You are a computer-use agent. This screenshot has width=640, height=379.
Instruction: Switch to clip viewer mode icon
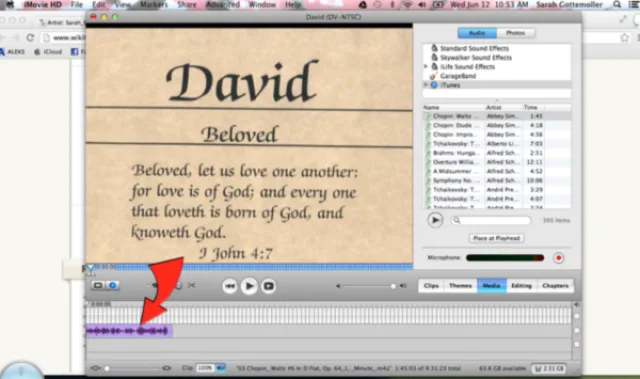point(98,285)
